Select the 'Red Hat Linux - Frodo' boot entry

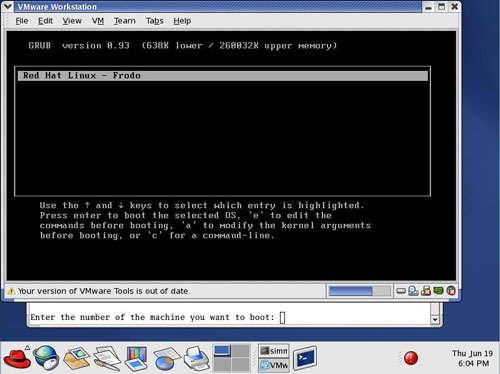223,76
